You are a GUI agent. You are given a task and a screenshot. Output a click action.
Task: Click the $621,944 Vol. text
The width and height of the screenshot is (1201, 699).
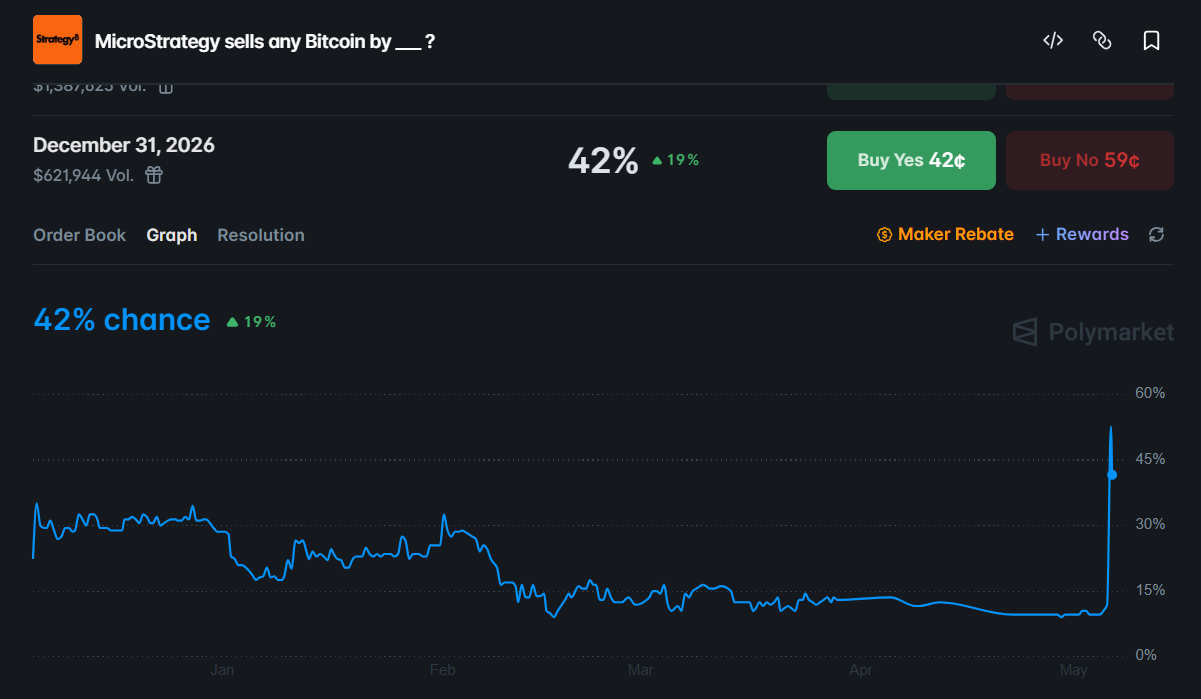coord(83,175)
